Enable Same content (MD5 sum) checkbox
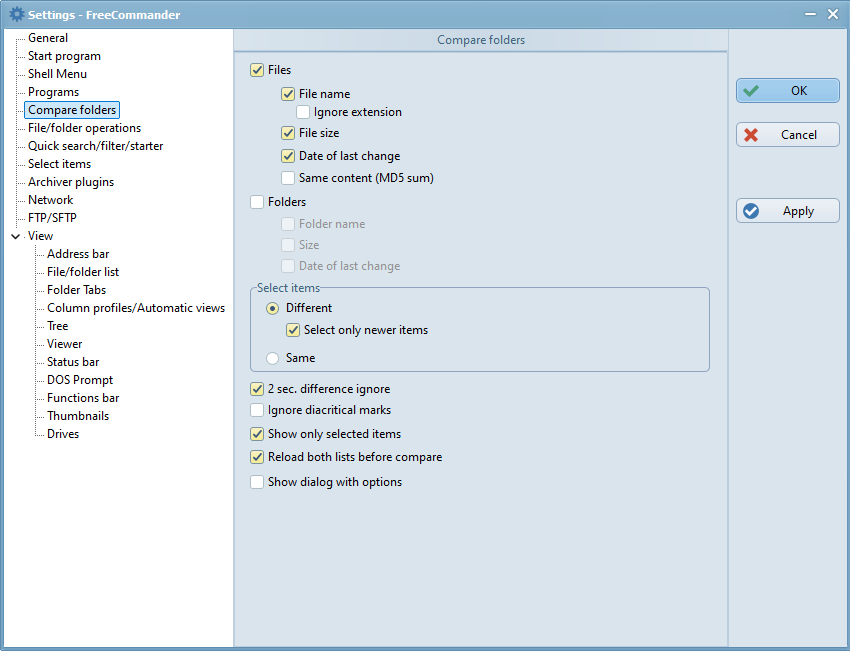The height and width of the screenshot is (651, 850). click(x=288, y=178)
